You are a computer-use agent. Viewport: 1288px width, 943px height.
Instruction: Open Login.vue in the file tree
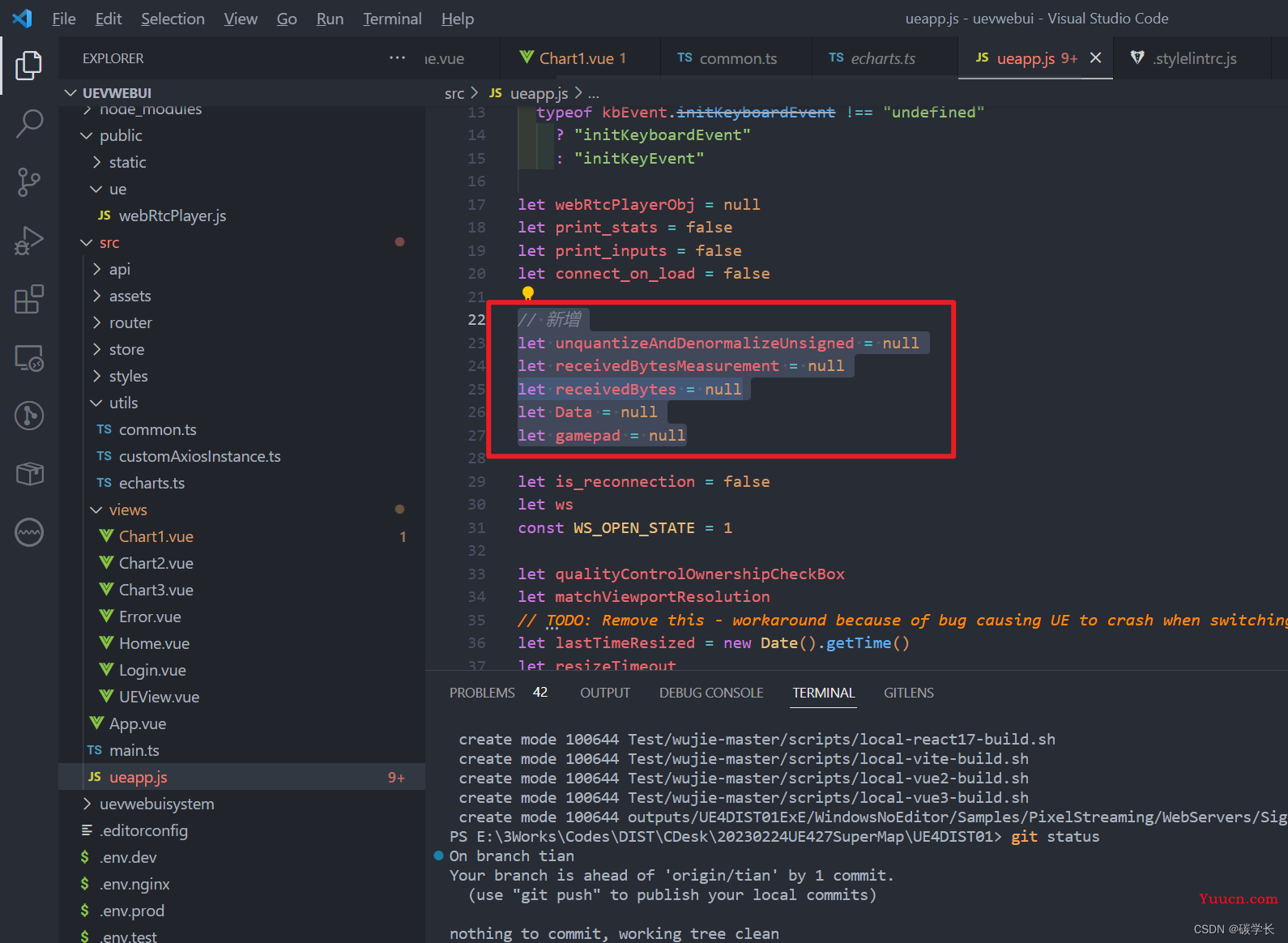tap(241, 670)
